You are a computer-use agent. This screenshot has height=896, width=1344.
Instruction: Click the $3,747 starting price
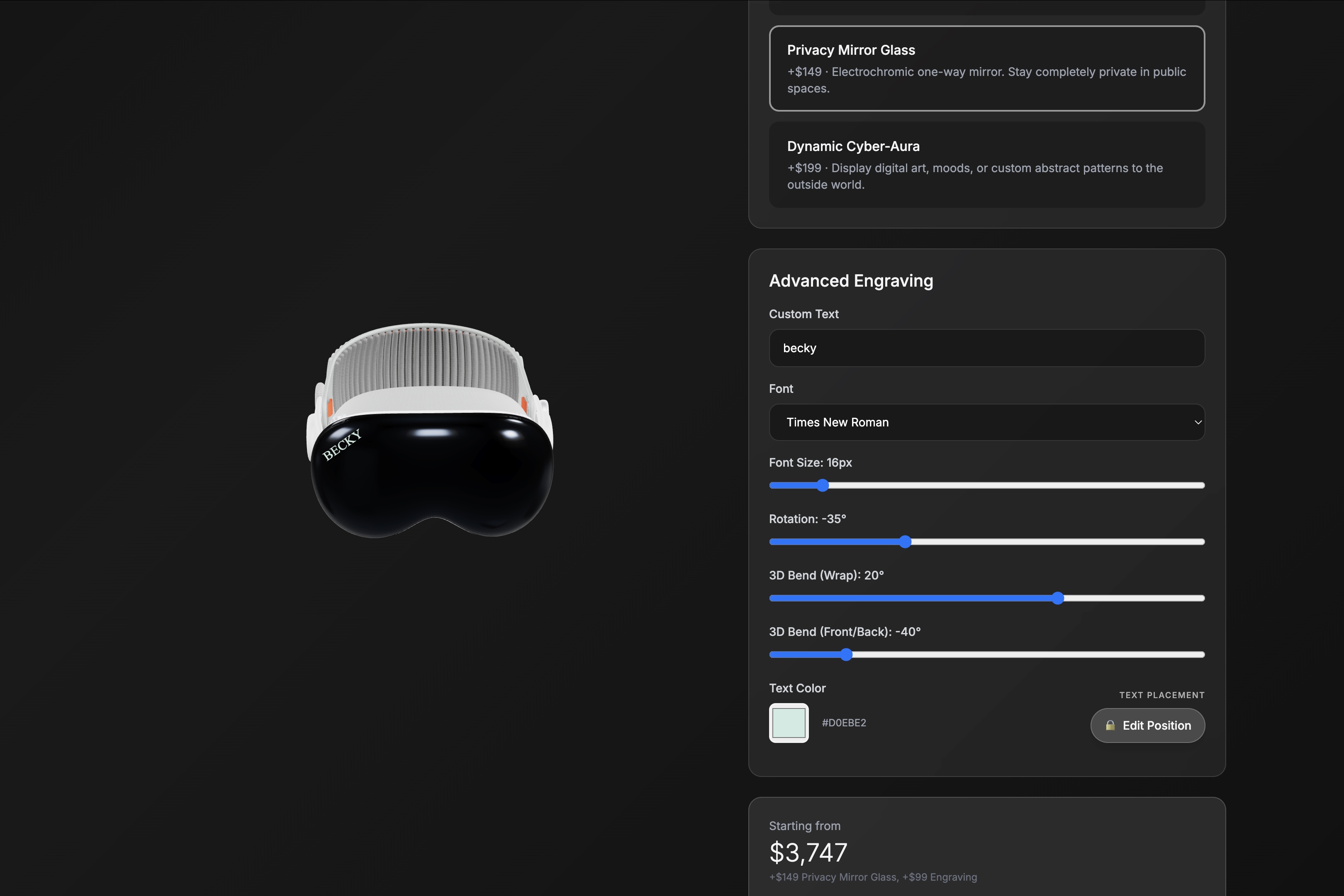[808, 852]
